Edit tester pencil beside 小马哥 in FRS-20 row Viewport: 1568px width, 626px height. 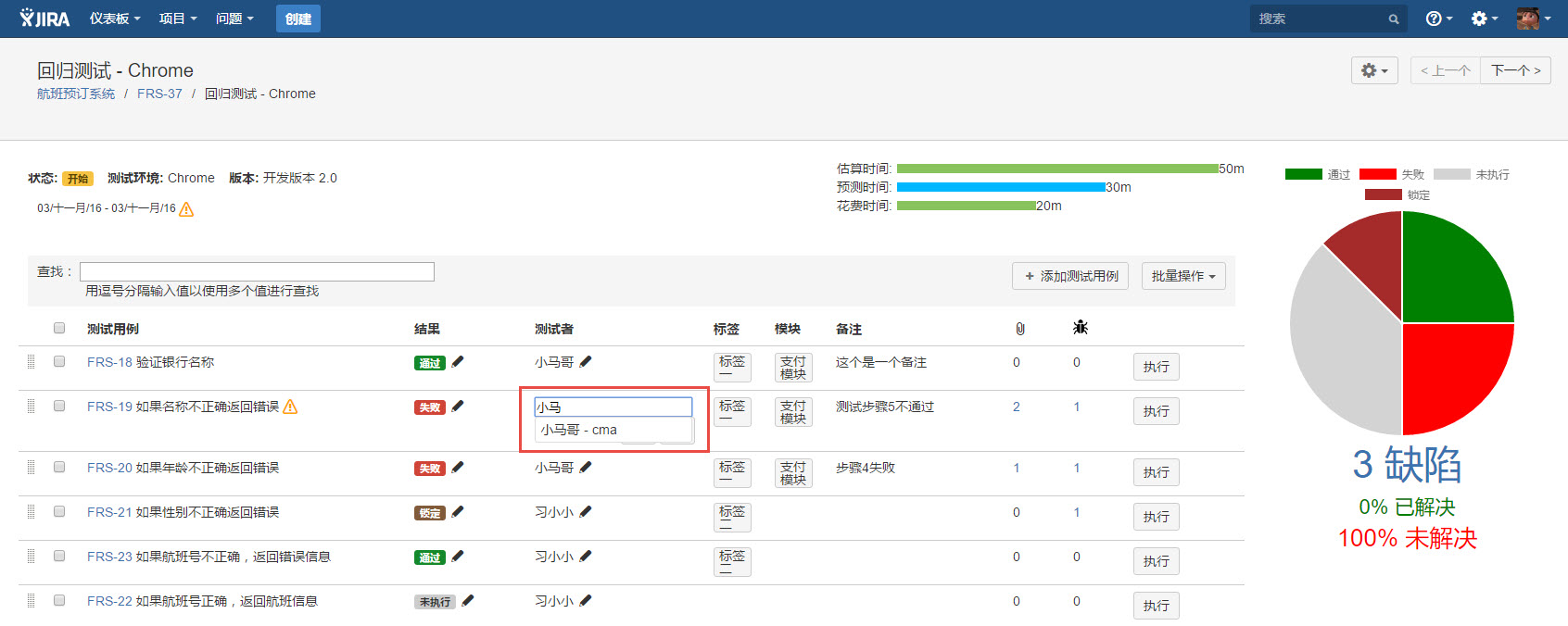[586, 468]
